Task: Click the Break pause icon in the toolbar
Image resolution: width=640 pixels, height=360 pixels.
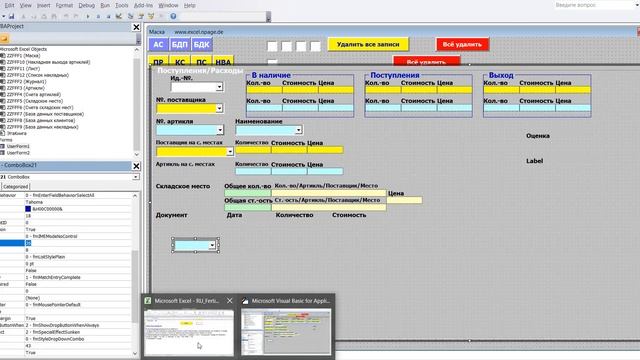Action: pyautogui.click(x=98, y=16)
